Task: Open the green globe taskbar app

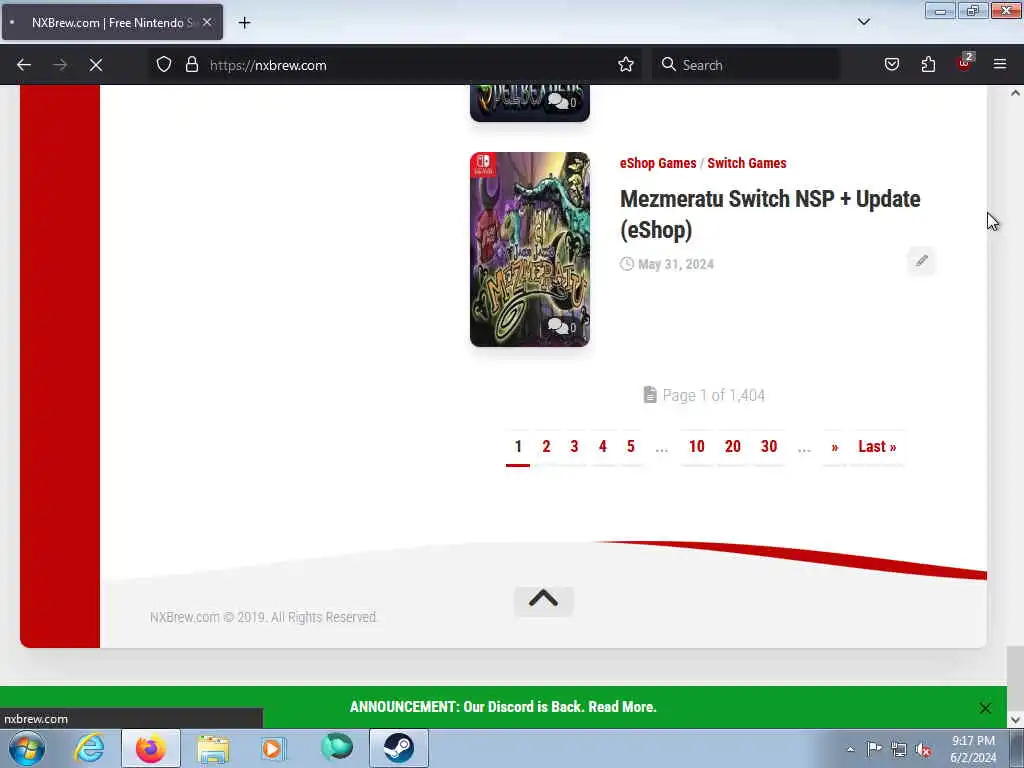Action: 337,748
